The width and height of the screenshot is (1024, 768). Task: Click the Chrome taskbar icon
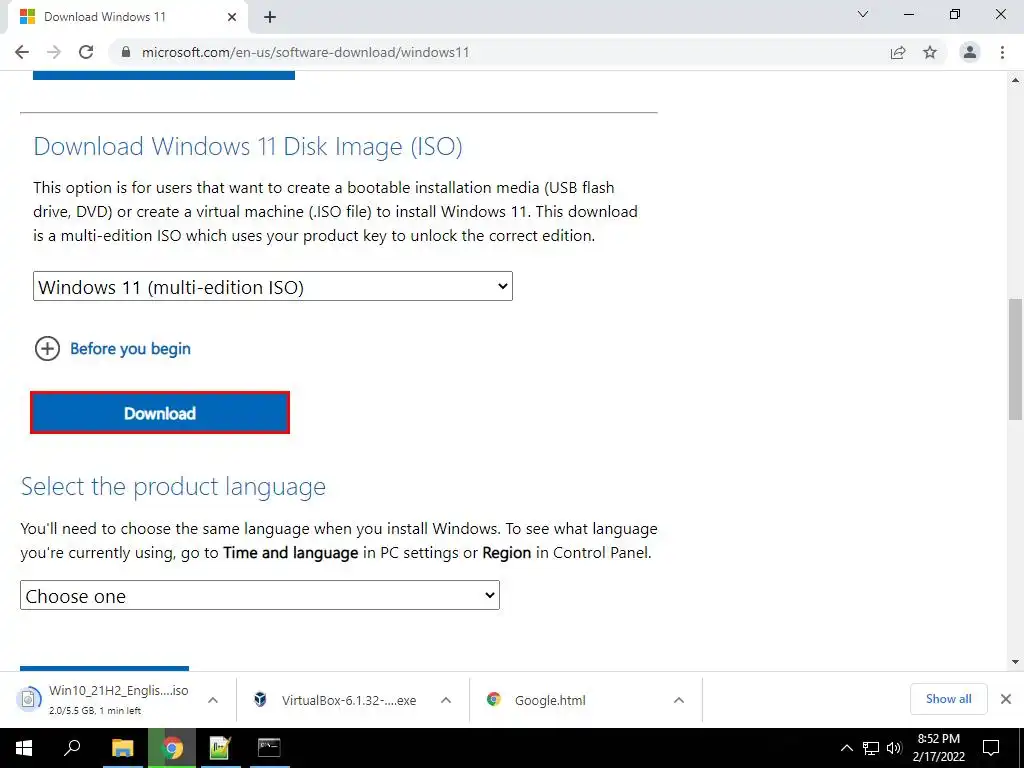(172, 748)
